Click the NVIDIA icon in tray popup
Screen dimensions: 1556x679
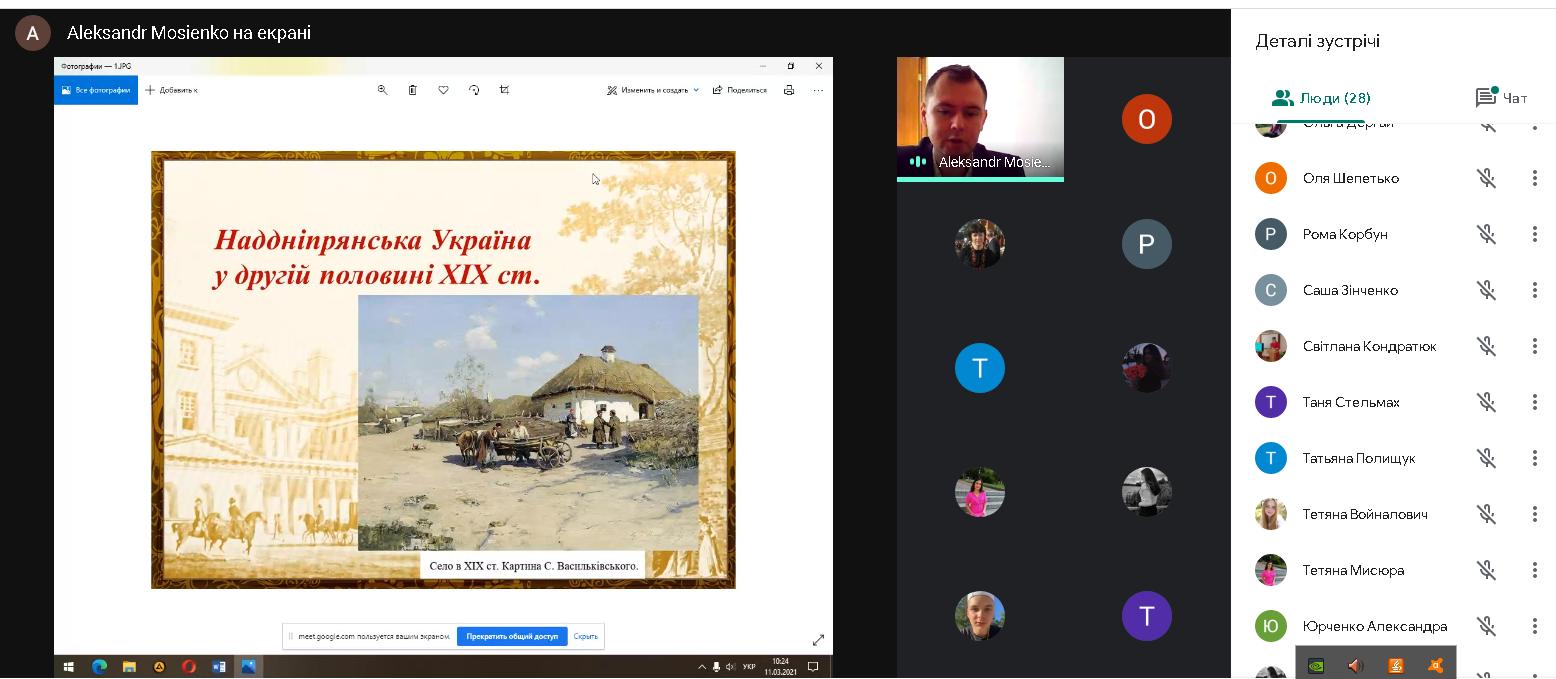[x=1316, y=665]
